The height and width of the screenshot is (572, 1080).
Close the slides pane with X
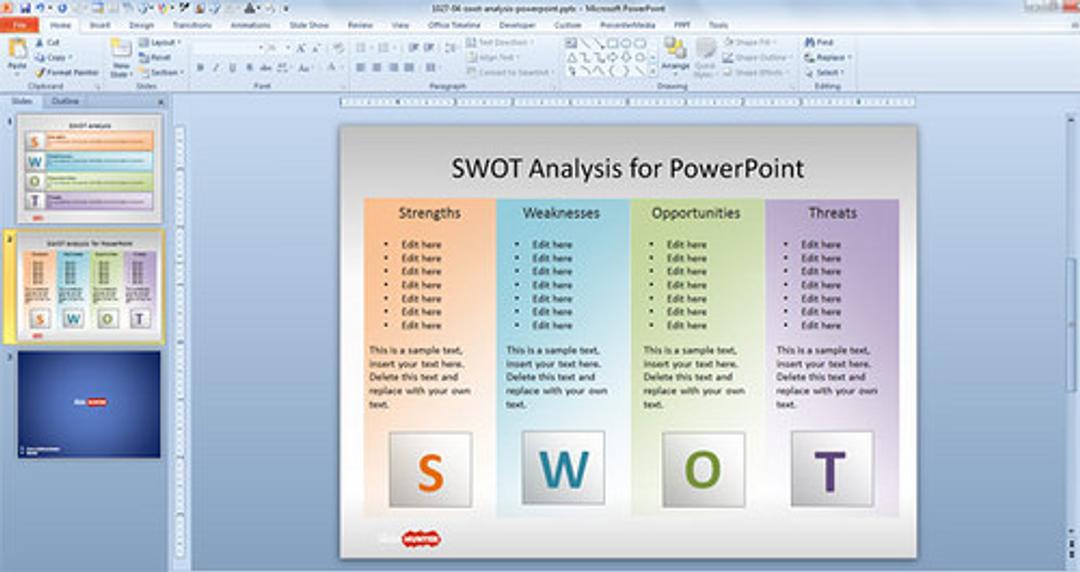(161, 102)
